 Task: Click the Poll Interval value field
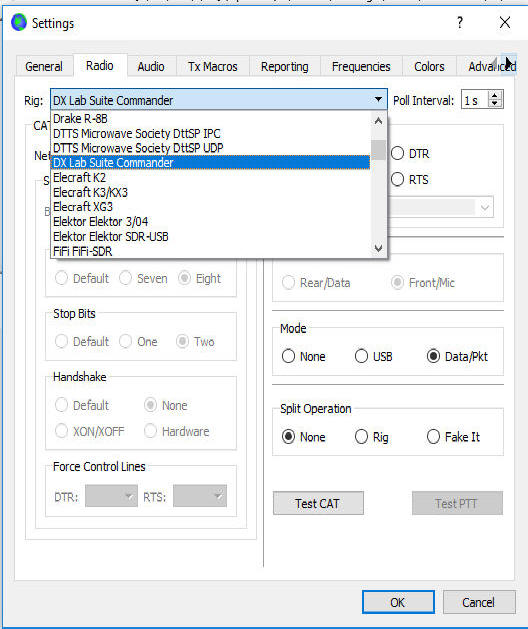tap(475, 100)
